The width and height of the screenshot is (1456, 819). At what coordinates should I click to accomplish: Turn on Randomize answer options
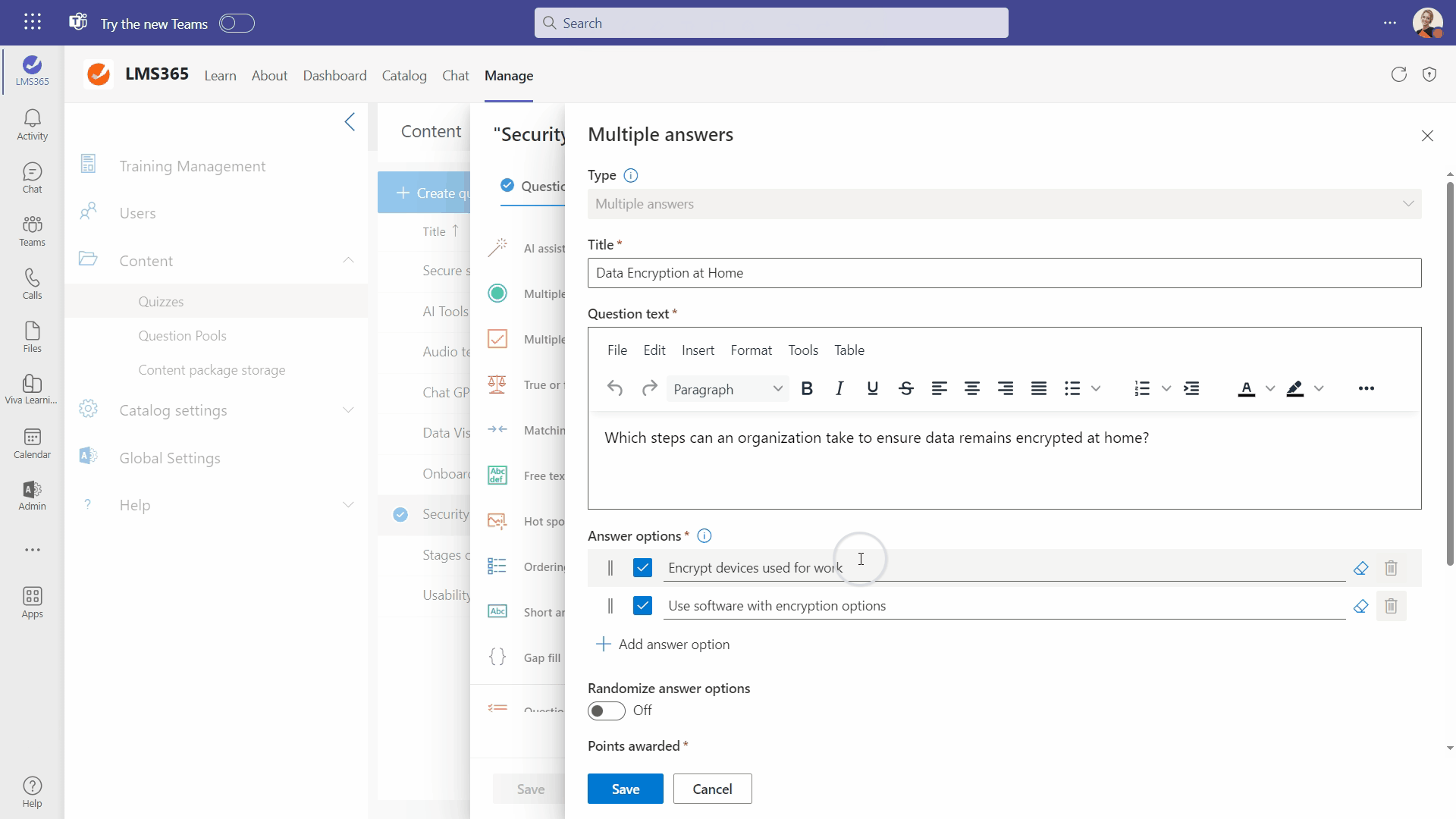(606, 711)
